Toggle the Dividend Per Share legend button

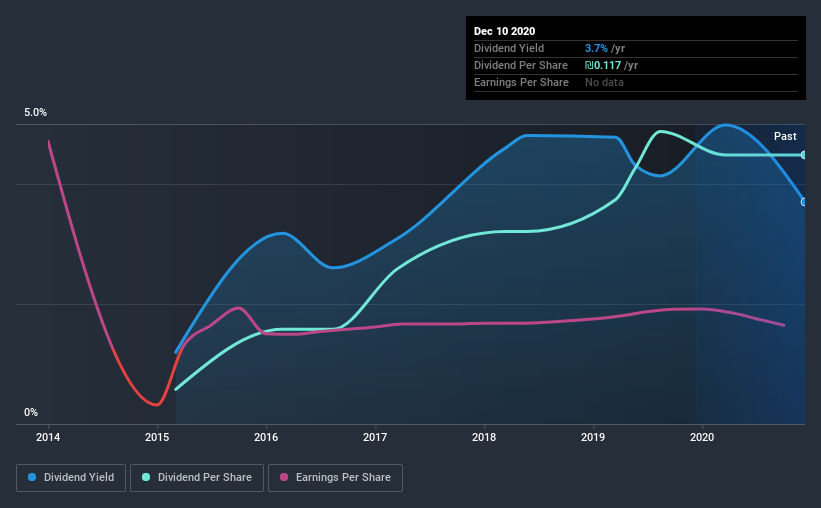(197, 478)
